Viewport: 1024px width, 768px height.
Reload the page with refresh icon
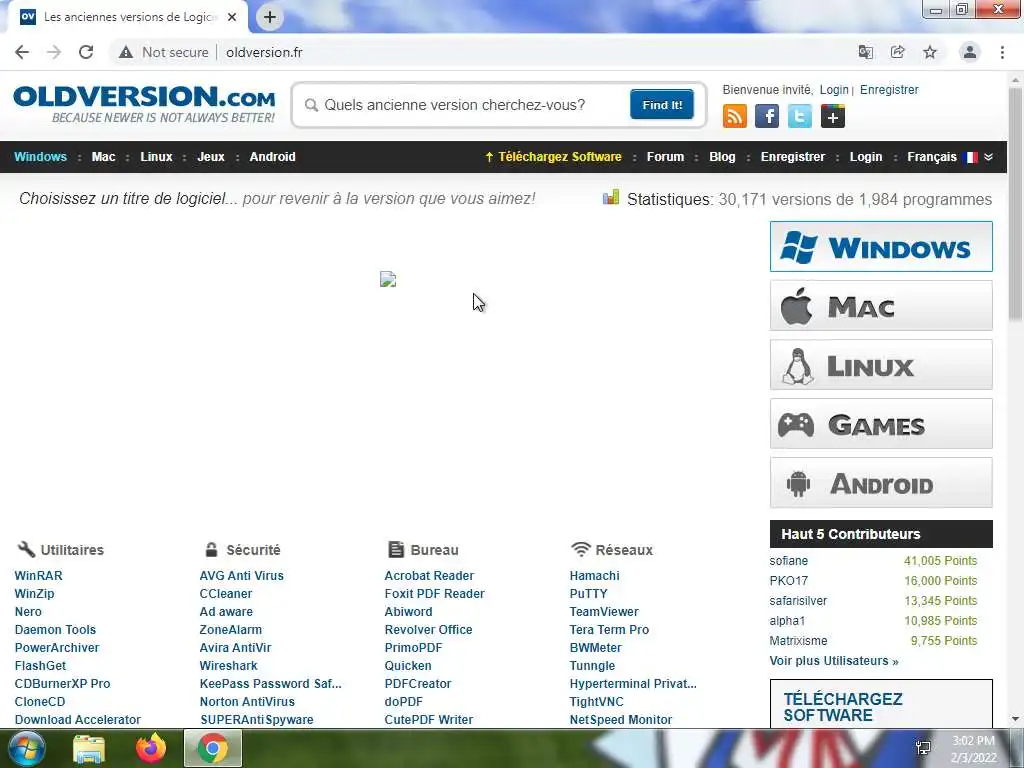86,52
